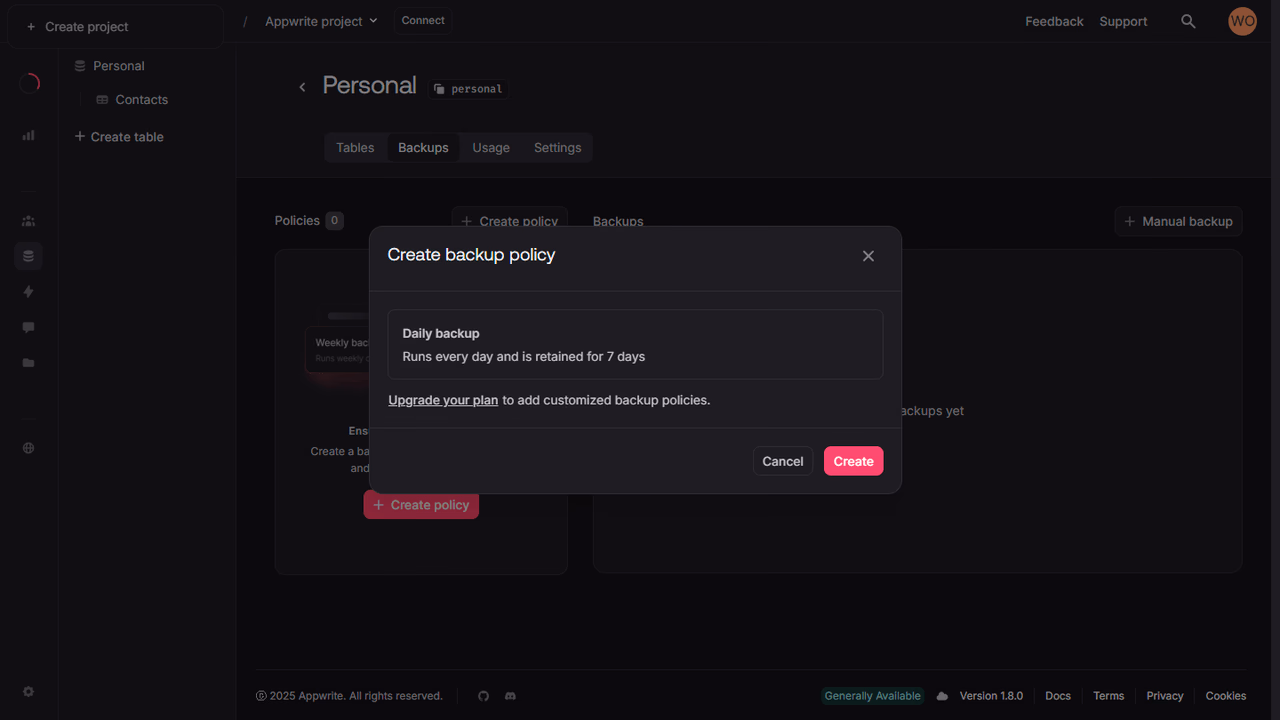This screenshot has width=1280, height=720.
Task: Expand the Appwrite project dropdown
Action: coord(321,21)
